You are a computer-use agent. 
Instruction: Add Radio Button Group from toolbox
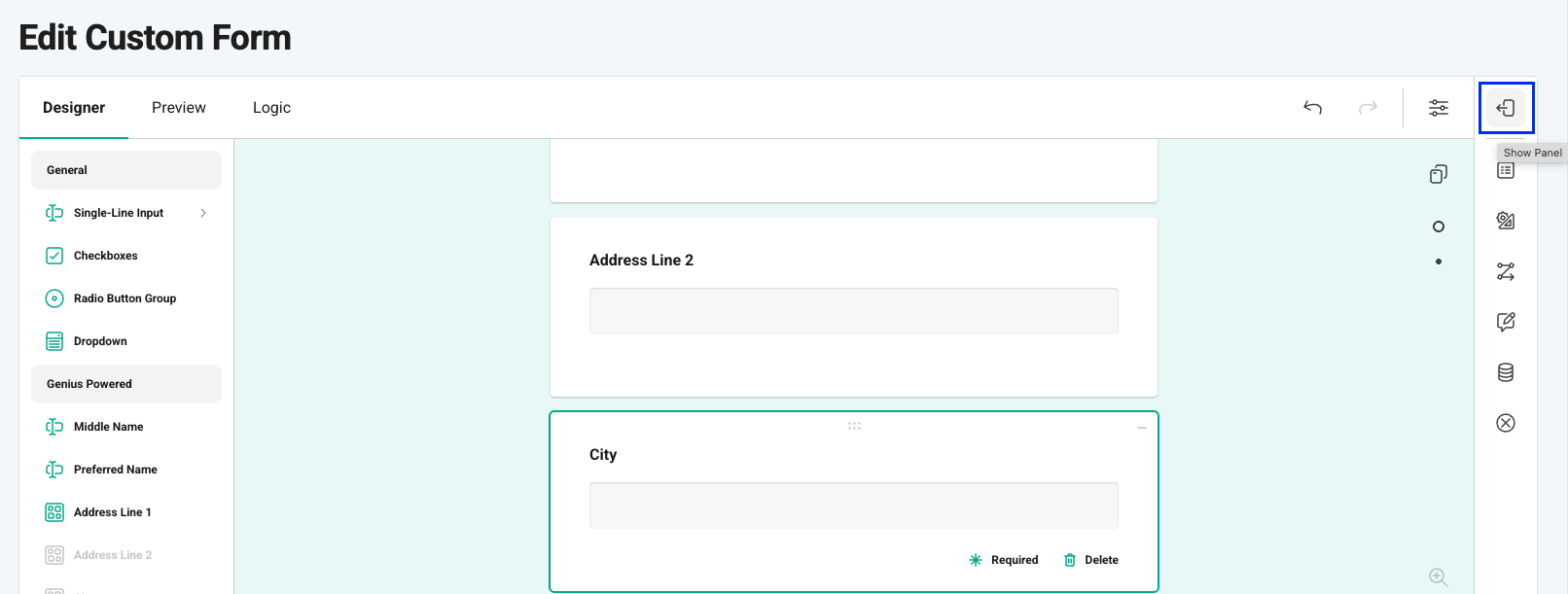tap(126, 298)
